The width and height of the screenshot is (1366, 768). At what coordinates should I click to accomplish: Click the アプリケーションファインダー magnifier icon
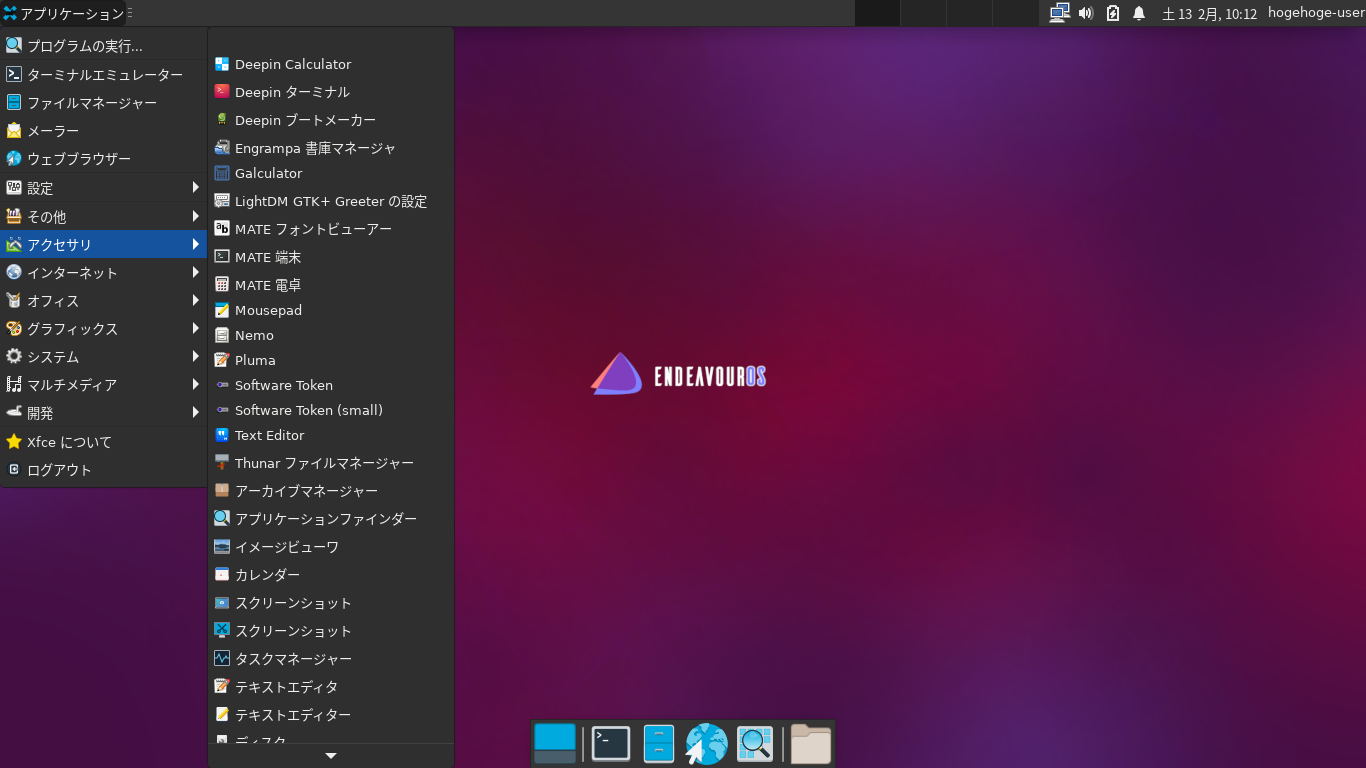[x=222, y=519]
